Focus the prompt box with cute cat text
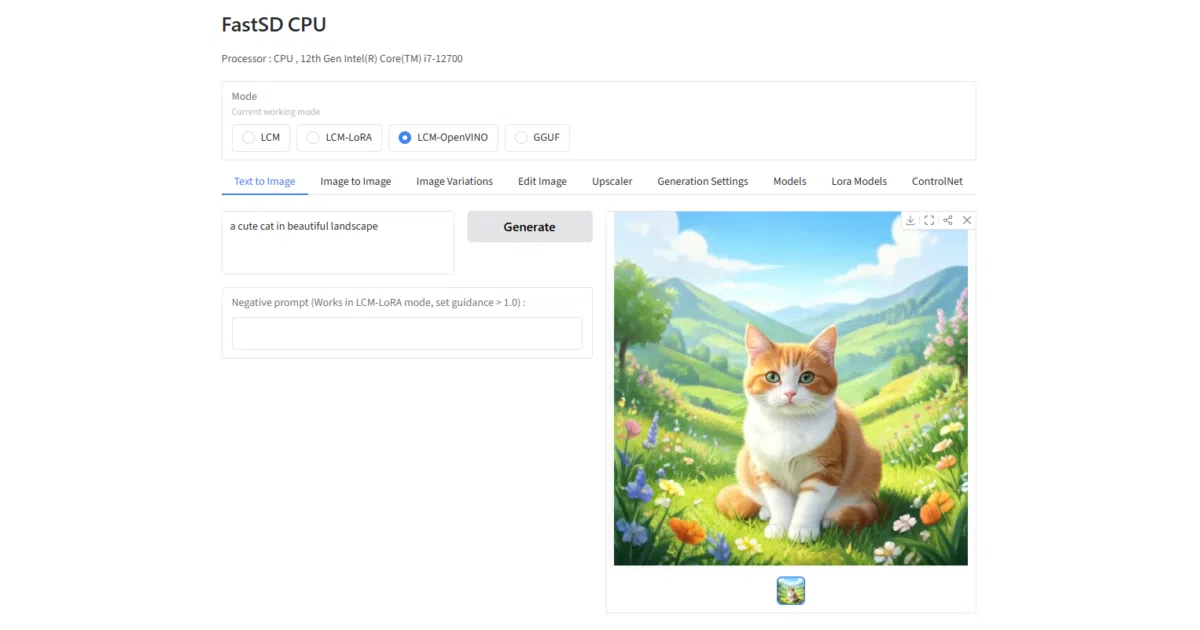1200x630 pixels. tap(338, 242)
